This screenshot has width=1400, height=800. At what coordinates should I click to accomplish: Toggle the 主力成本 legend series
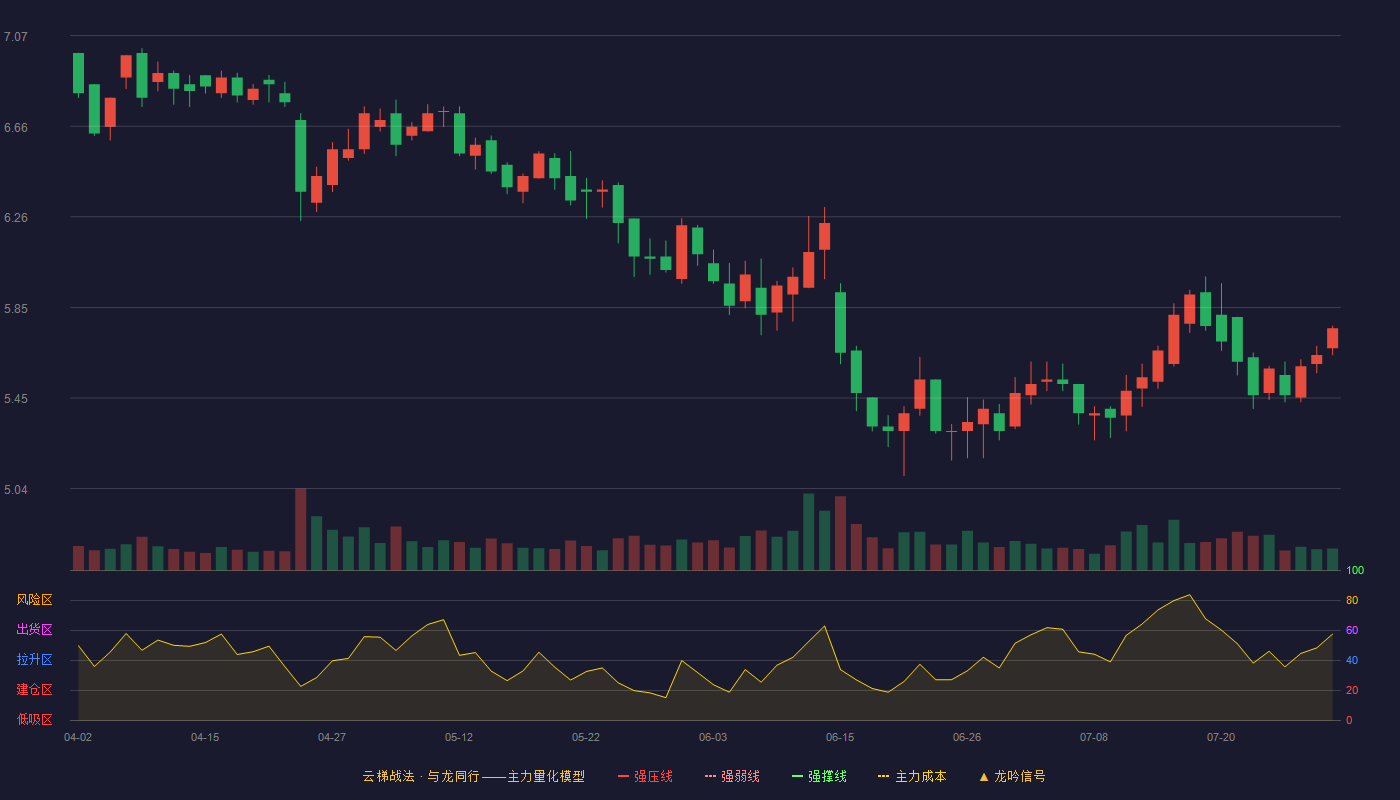click(x=912, y=776)
